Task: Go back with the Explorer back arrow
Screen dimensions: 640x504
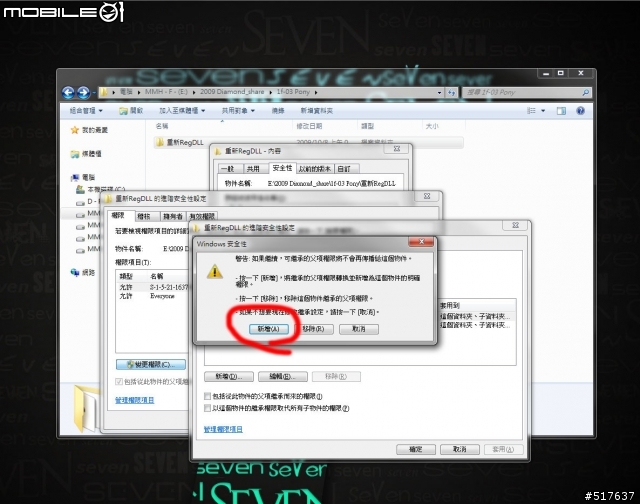Action: point(68,93)
